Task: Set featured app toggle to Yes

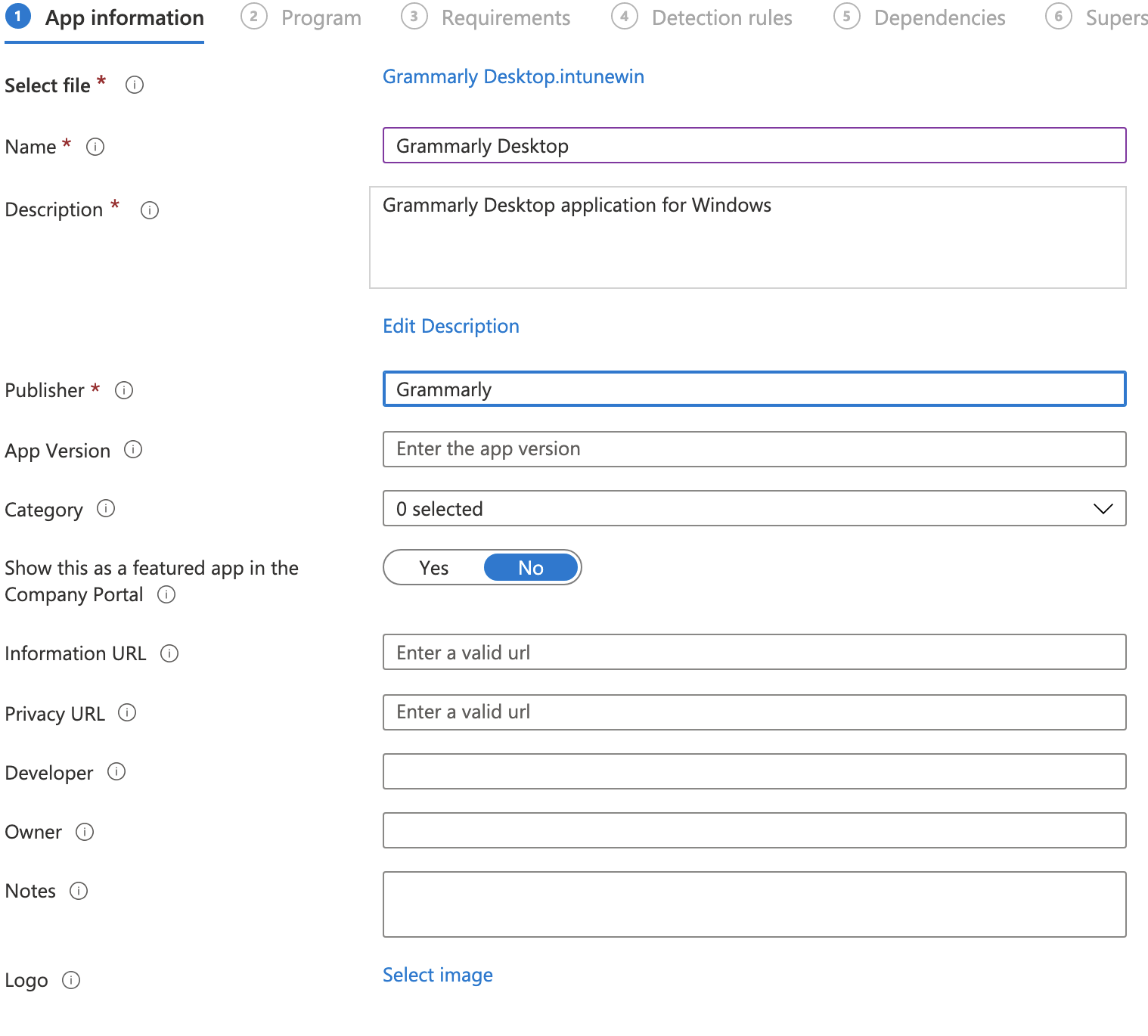Action: [x=434, y=568]
